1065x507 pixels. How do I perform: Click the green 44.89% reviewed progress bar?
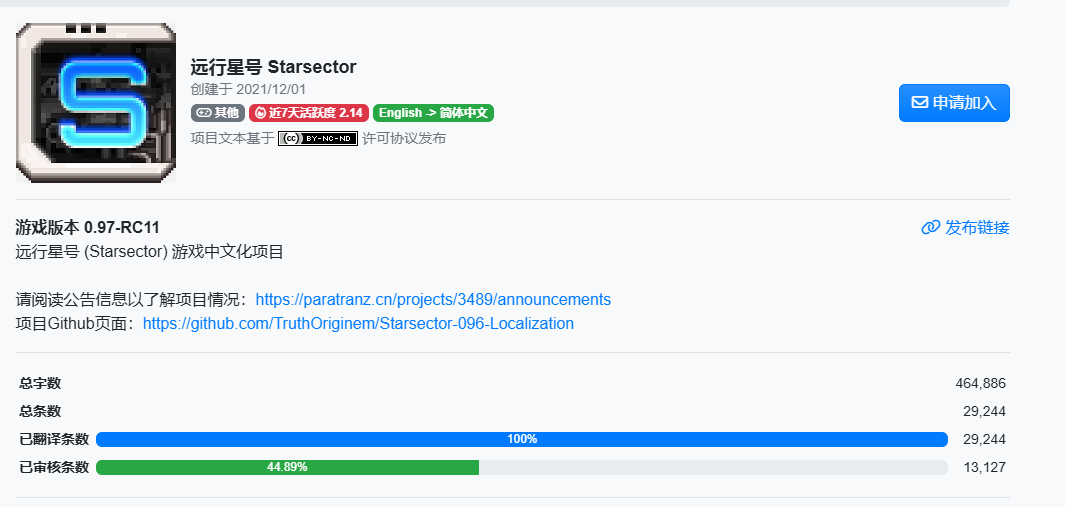tap(287, 467)
